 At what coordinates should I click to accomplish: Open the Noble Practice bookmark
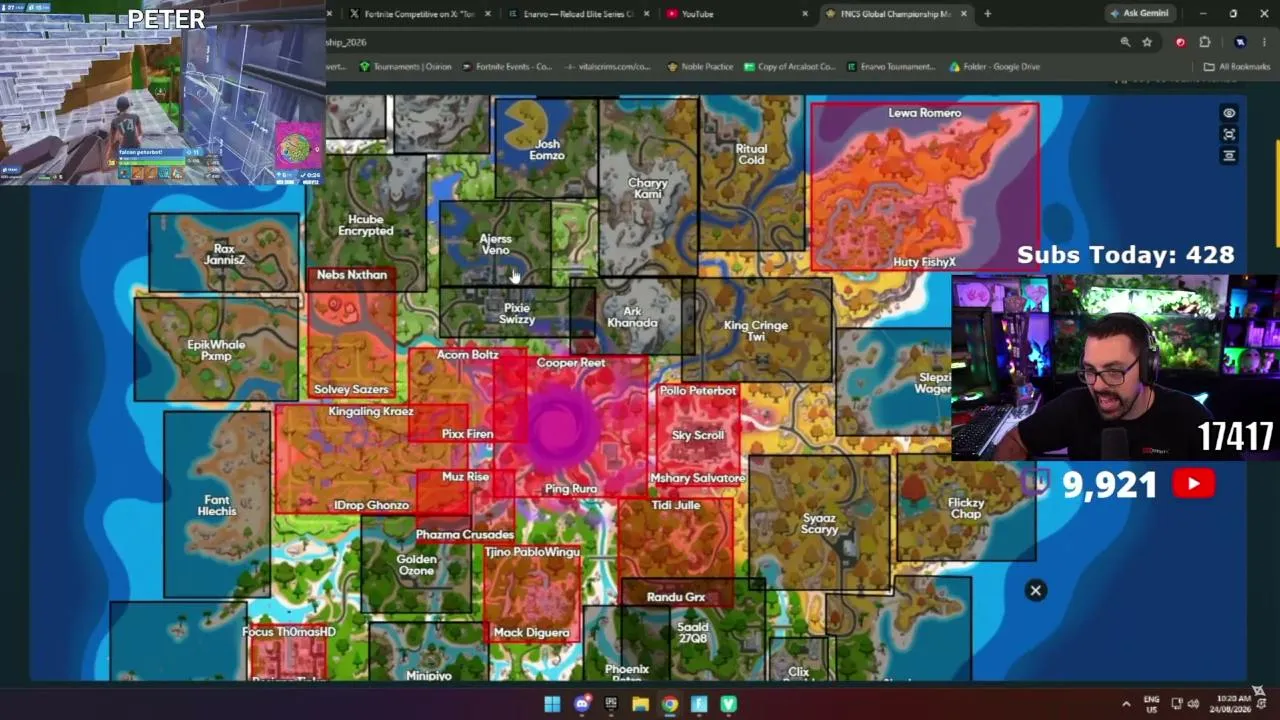pyautogui.click(x=698, y=67)
